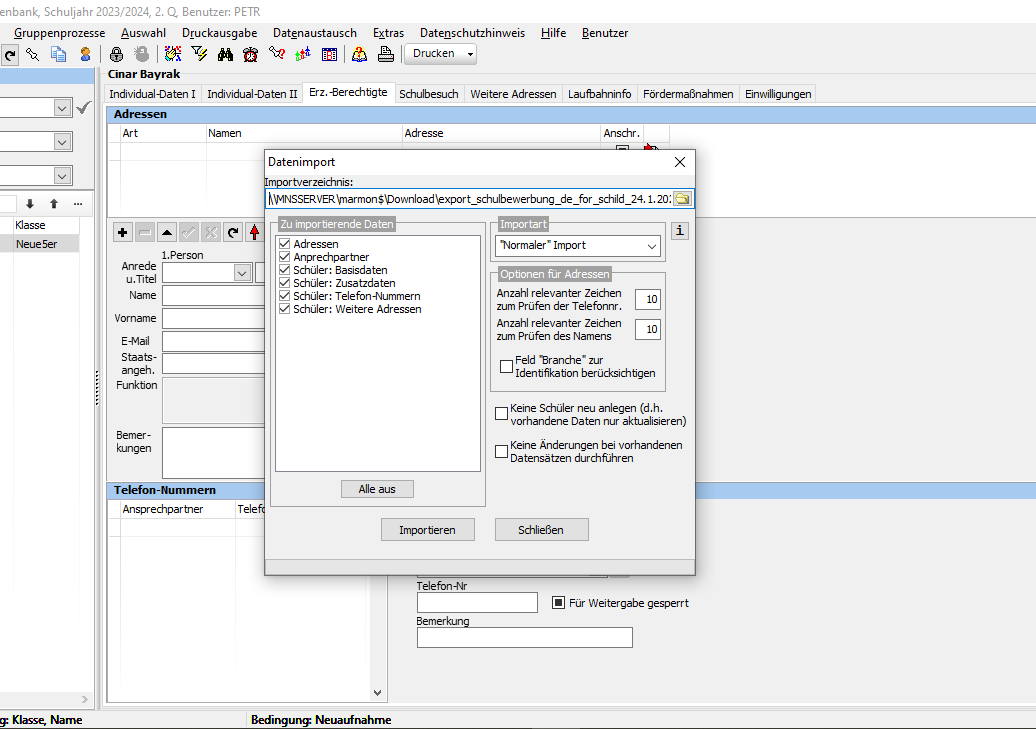
Task: Click the filter with lightning icon
Action: pos(199,54)
